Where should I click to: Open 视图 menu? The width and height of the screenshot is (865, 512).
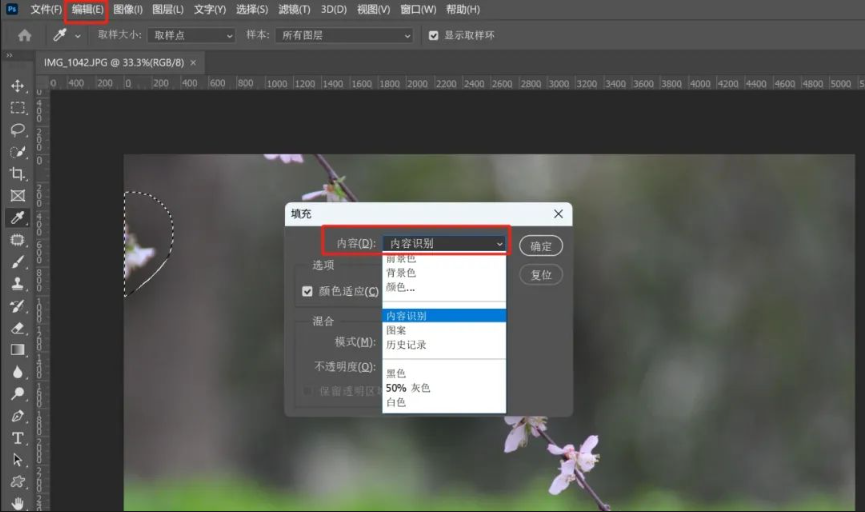pos(373,9)
